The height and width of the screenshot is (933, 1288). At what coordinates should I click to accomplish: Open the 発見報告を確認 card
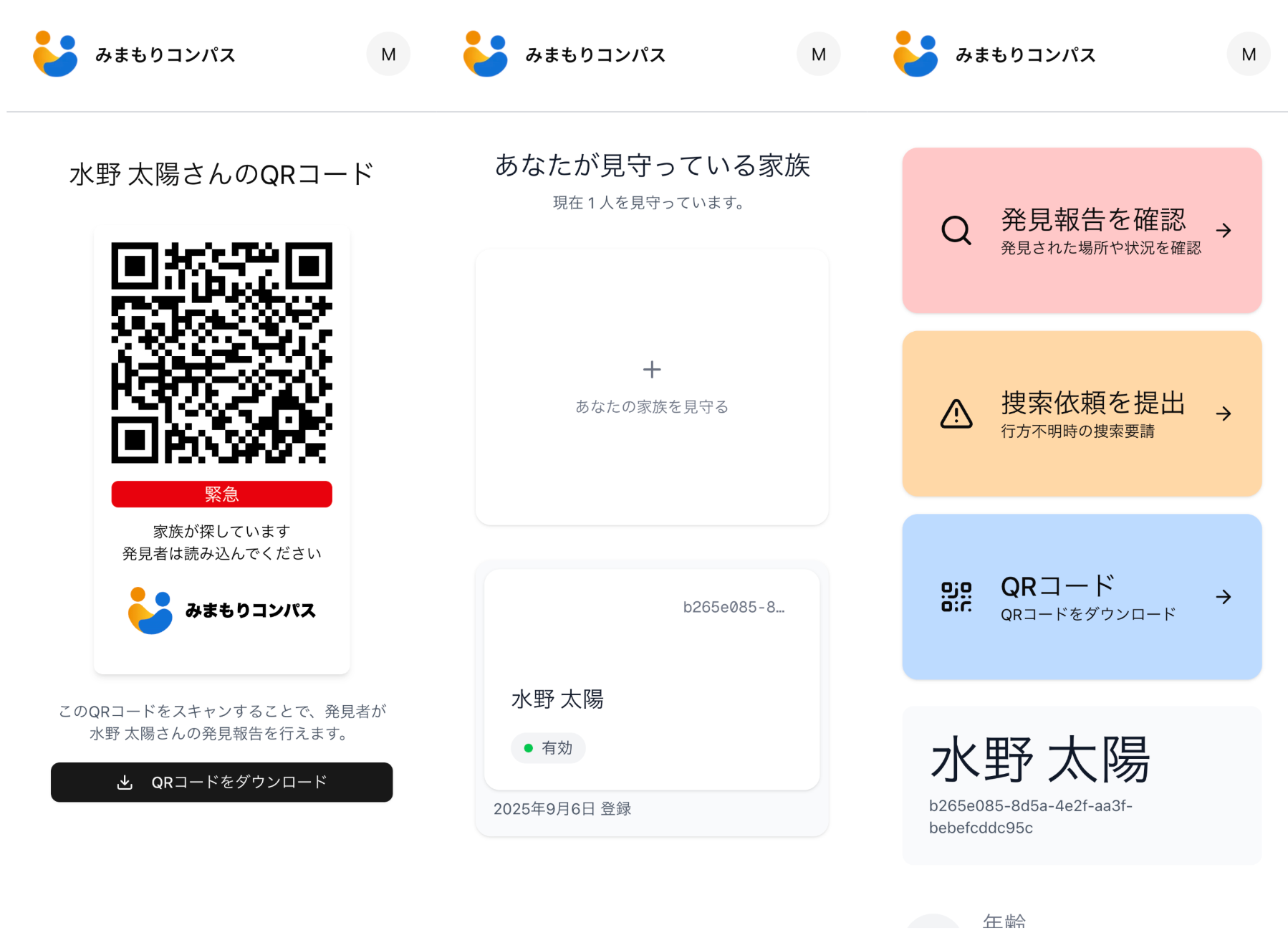[x=1082, y=231]
